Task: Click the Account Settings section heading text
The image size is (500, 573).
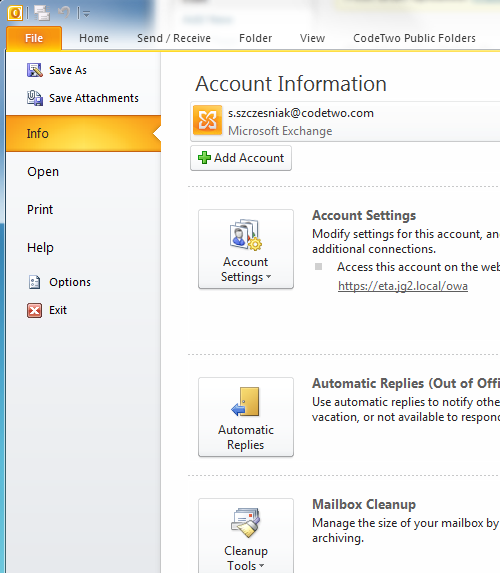Action: coord(364,215)
